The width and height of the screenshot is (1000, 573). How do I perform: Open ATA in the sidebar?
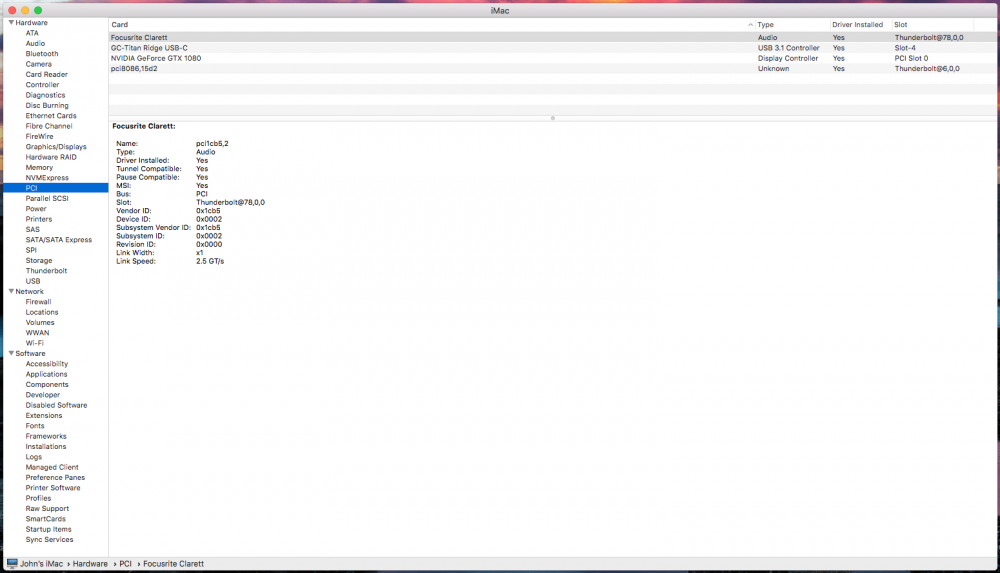tap(32, 33)
